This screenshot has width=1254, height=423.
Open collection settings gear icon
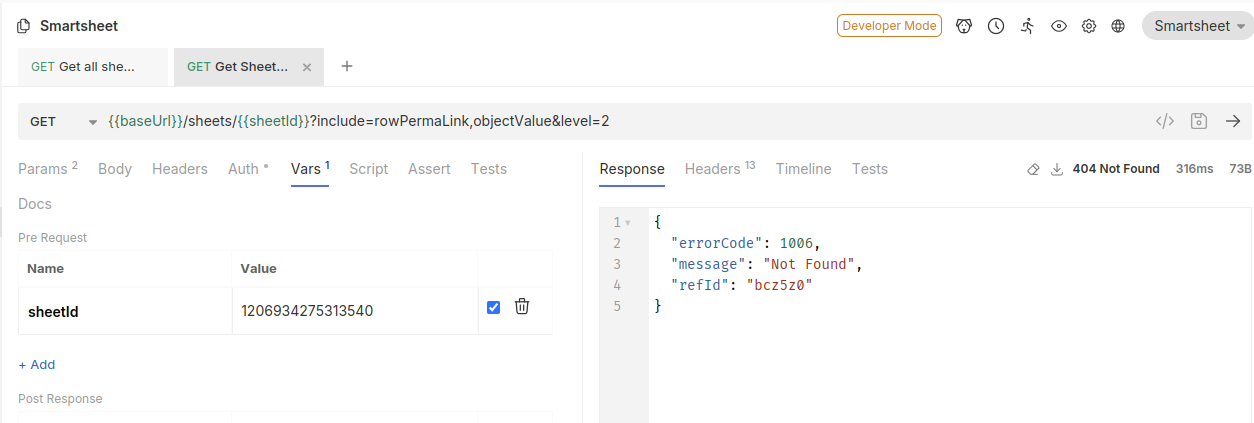(1089, 26)
